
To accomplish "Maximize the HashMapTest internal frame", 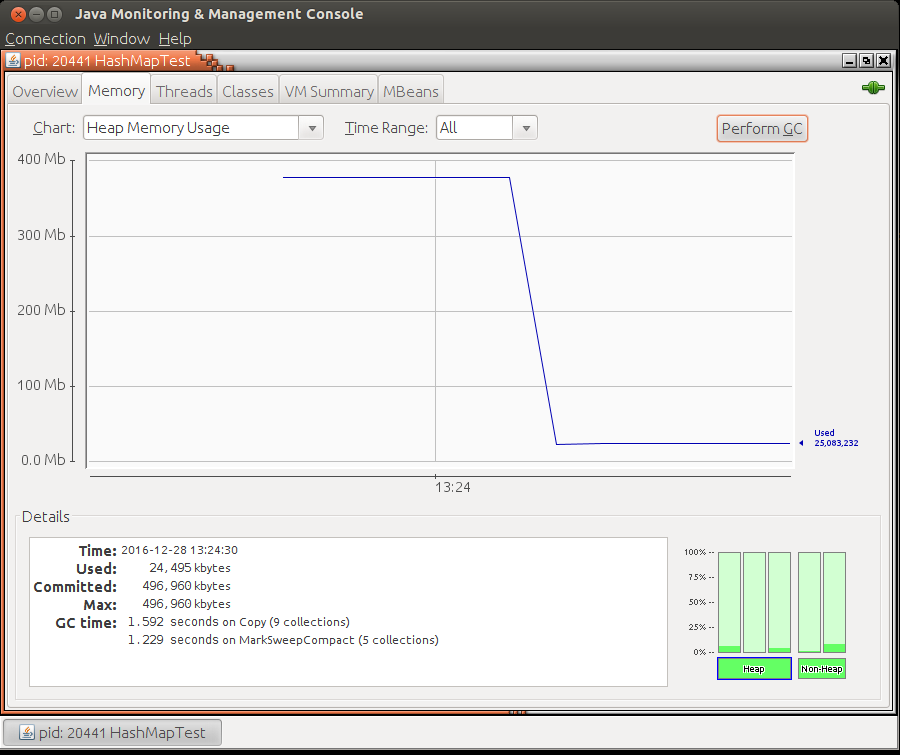I will click(866, 60).
